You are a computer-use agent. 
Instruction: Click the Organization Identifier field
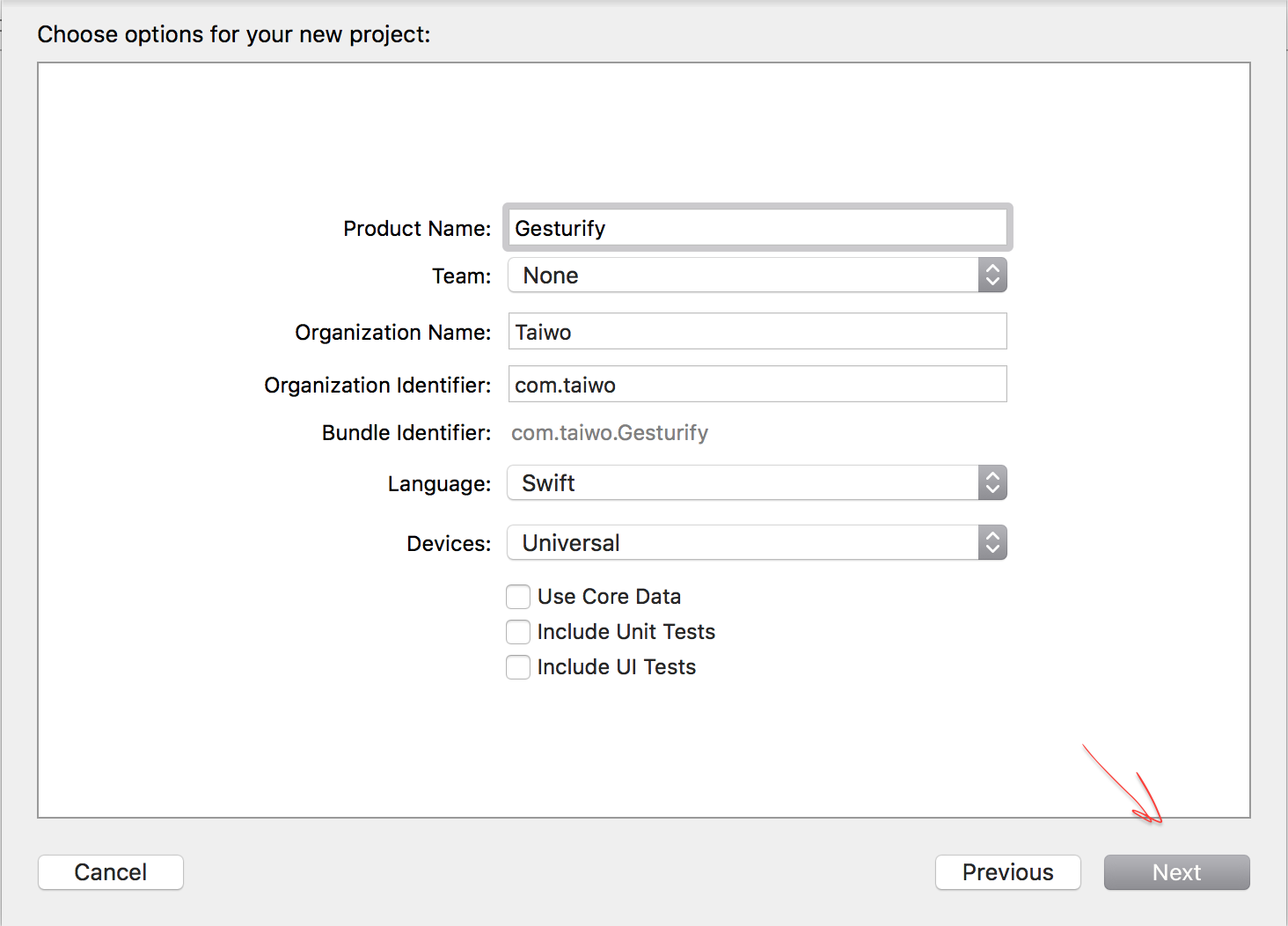757,385
